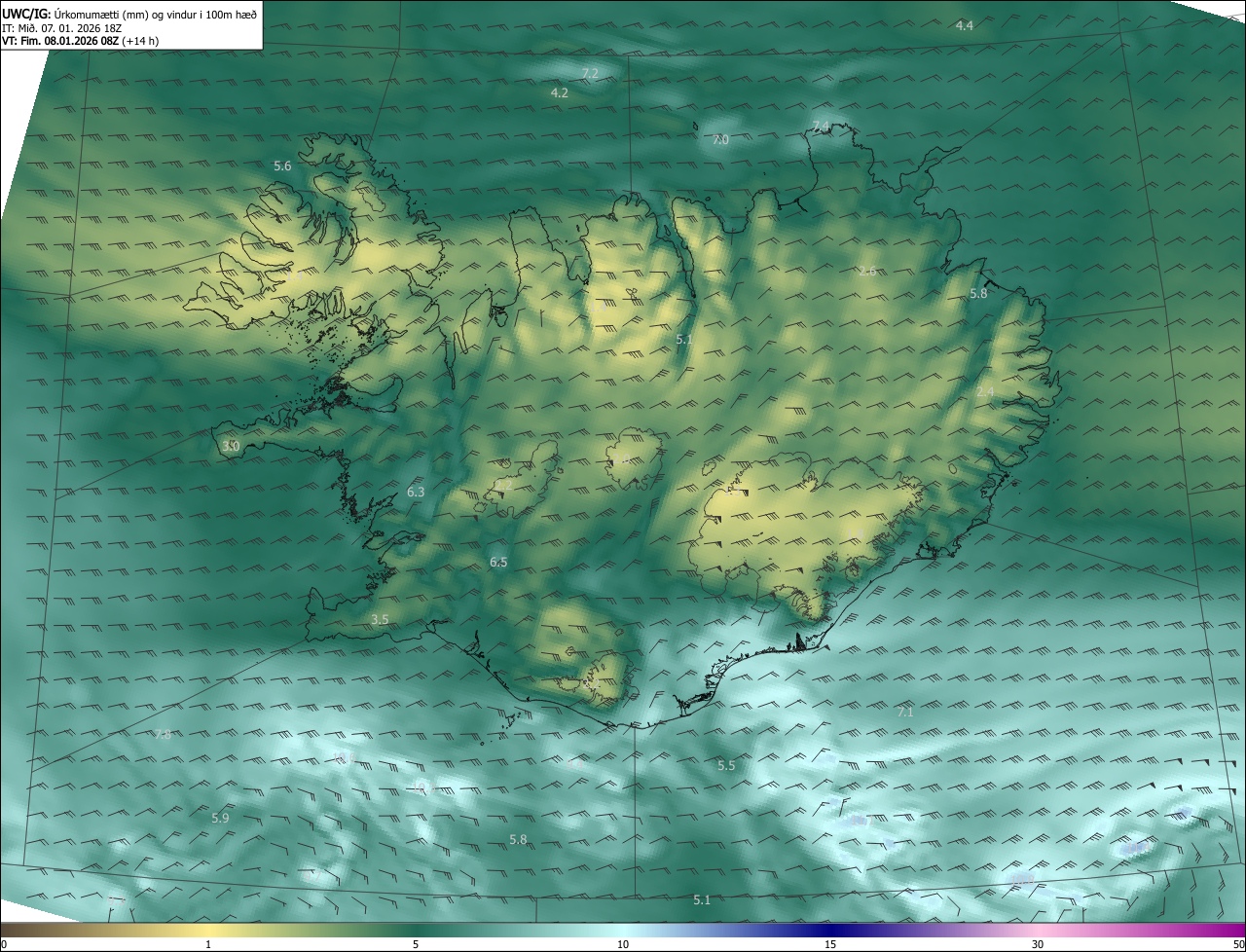The width and height of the screenshot is (1246, 952).
Task: Click the 3.0 value label
Action: coord(230,447)
